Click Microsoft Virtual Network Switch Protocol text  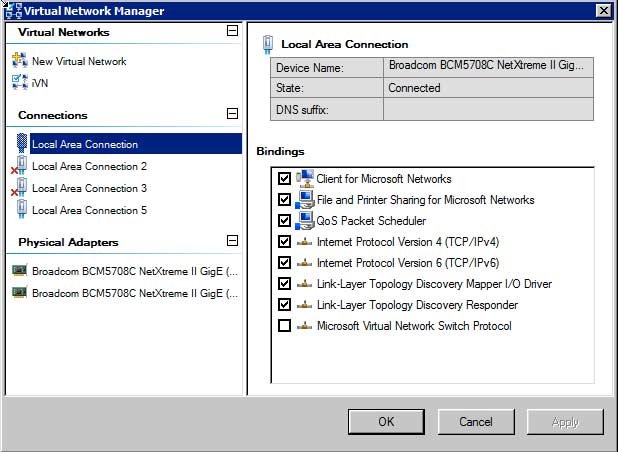point(414,326)
